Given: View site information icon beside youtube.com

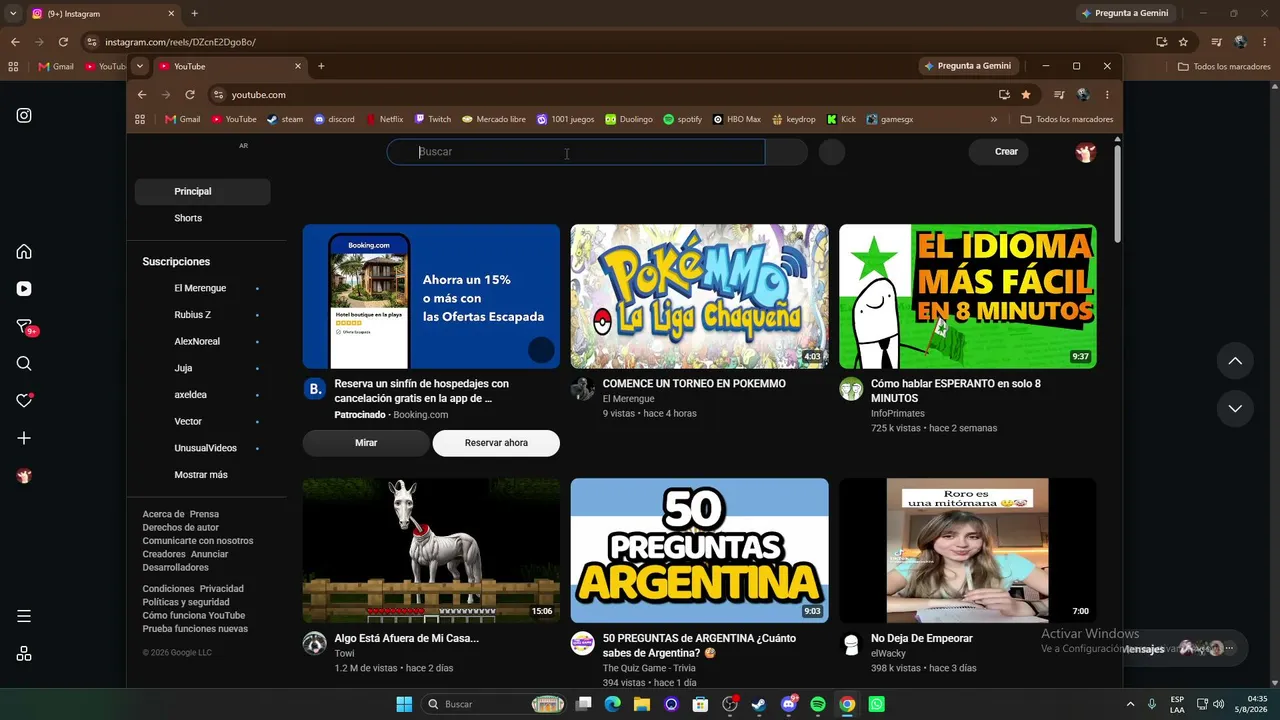Looking at the screenshot, I should tap(218, 95).
